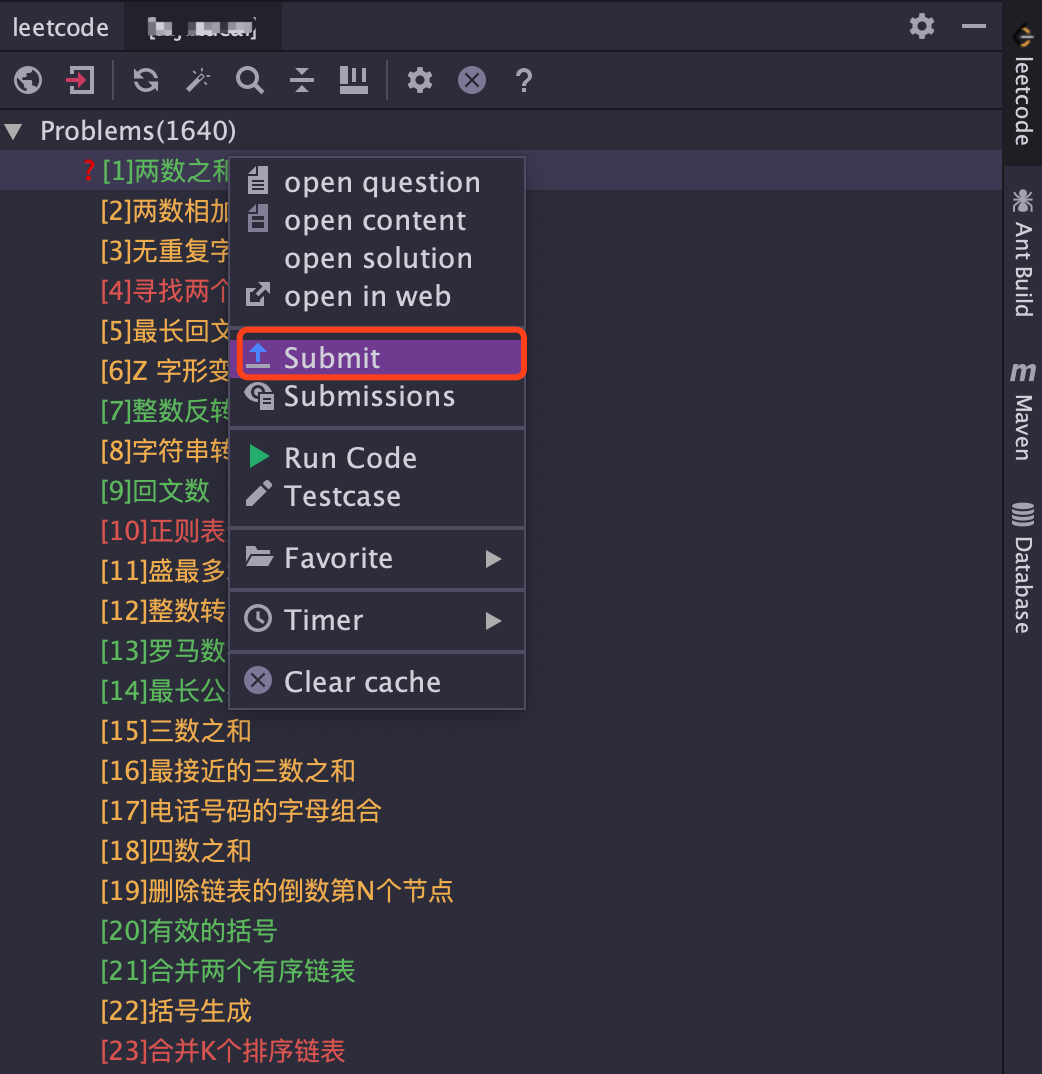Click the circled X toolbar icon
This screenshot has height=1074, width=1042.
(472, 80)
